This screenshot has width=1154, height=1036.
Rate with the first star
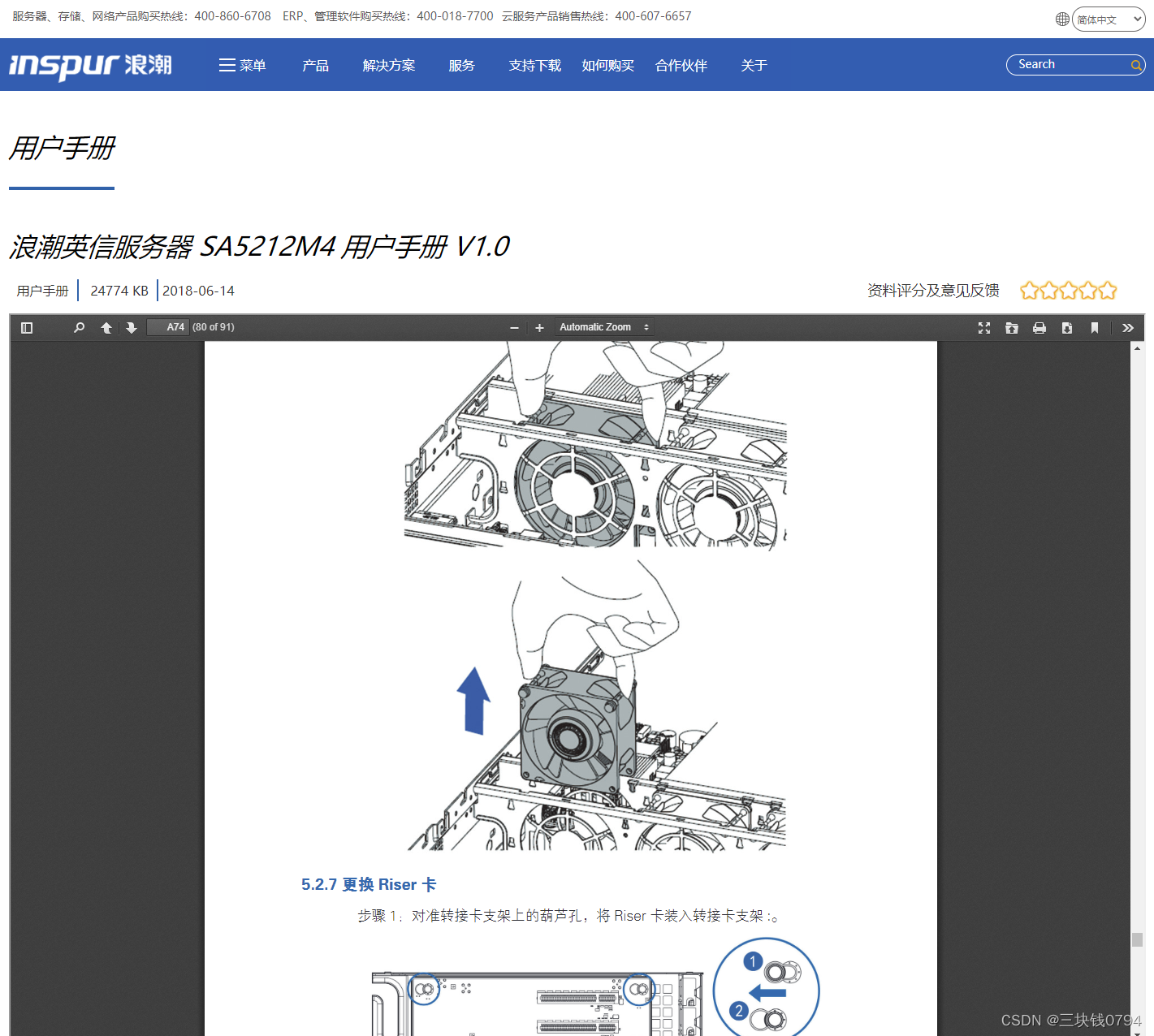click(1029, 291)
